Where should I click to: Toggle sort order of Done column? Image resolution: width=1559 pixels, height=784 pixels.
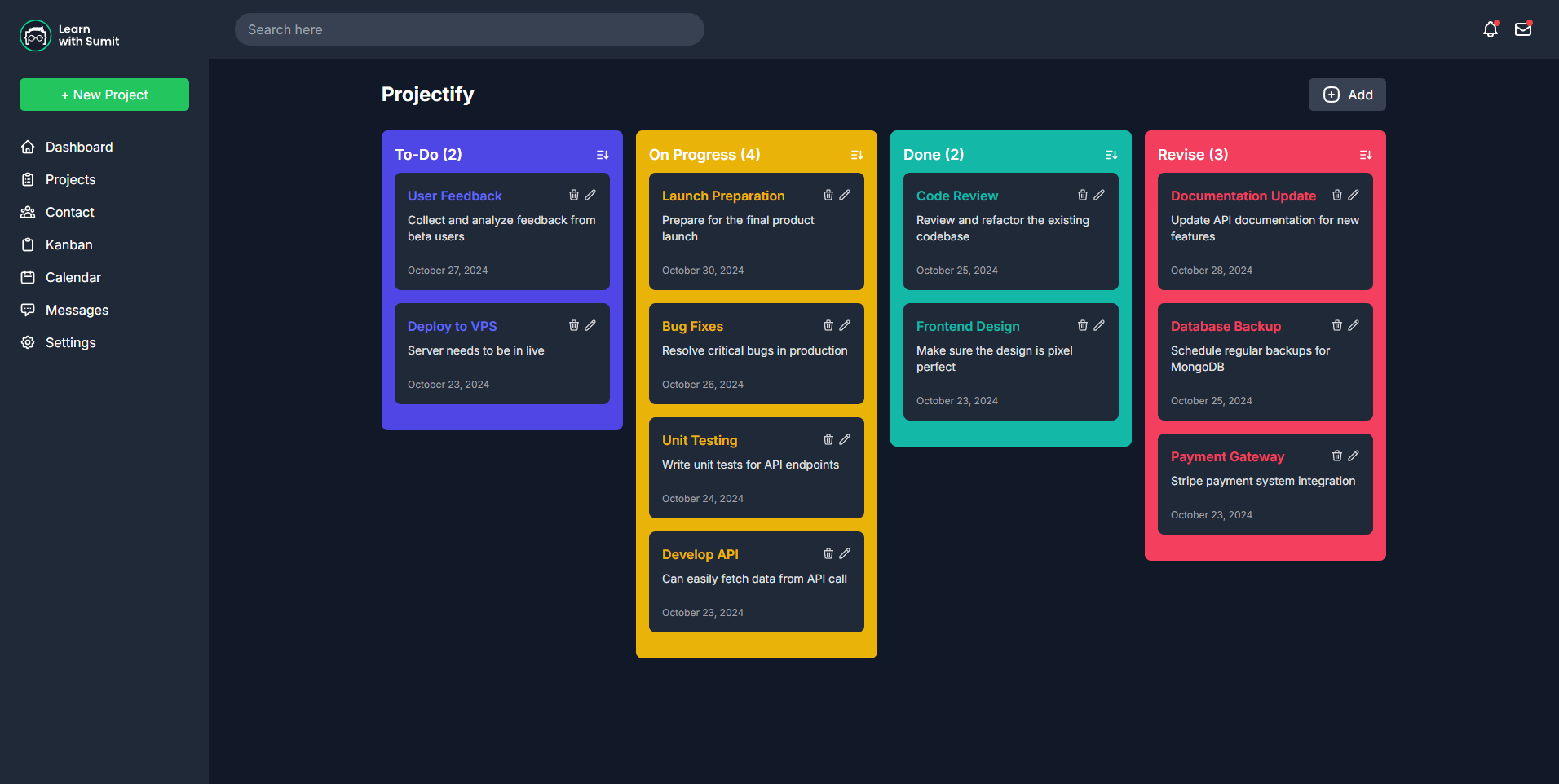1111,155
